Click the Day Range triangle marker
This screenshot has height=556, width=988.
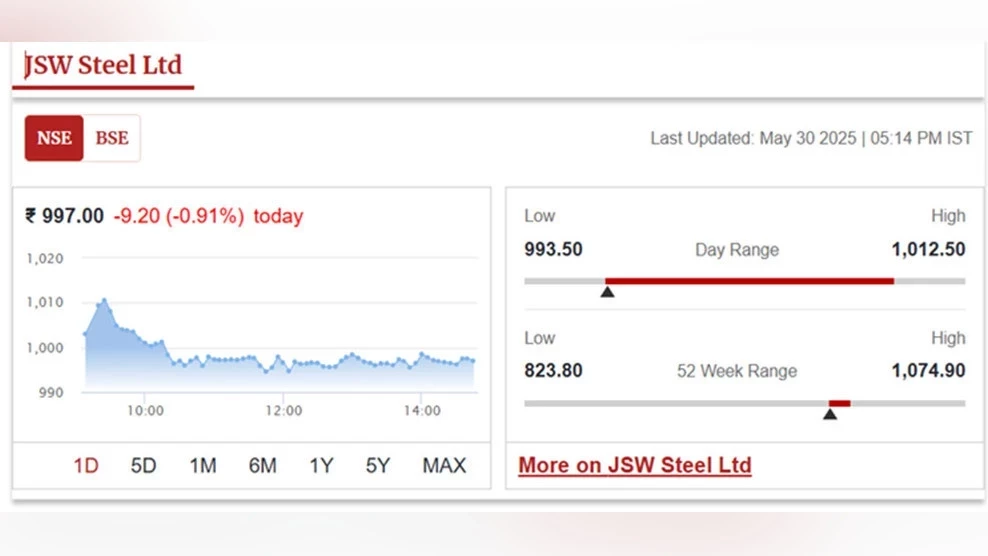[x=607, y=292]
